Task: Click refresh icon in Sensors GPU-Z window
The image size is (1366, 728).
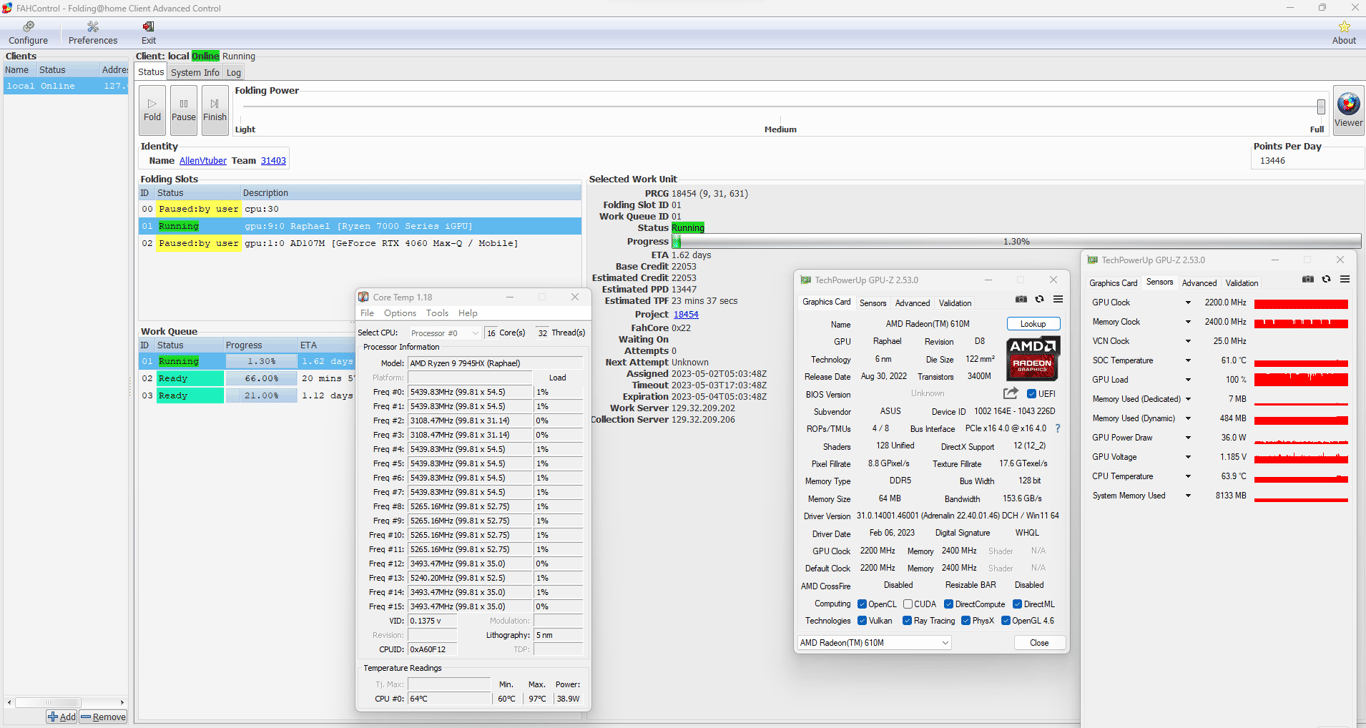Action: tap(1326, 279)
